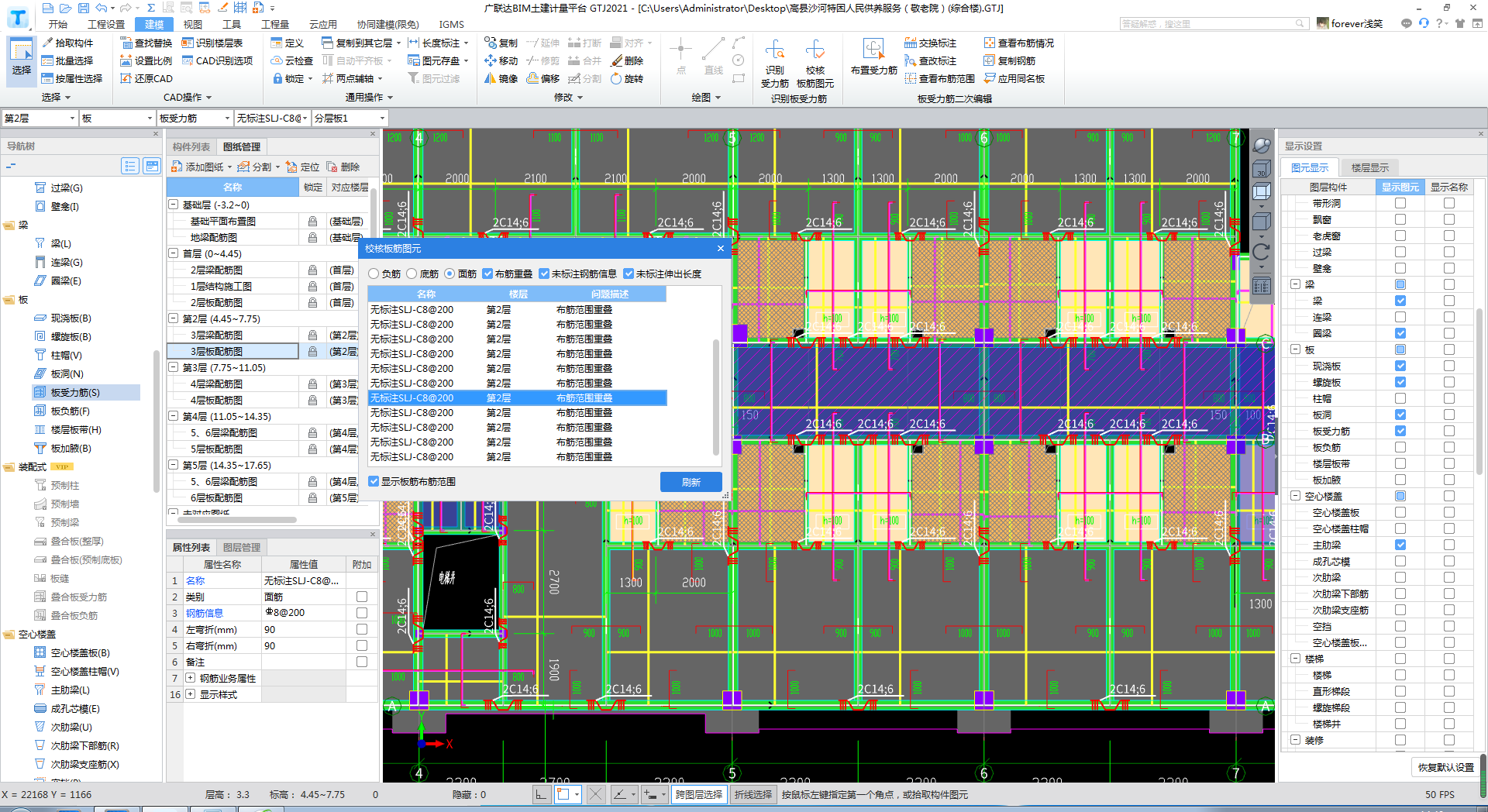Click 校核板筋图元 icon
The height and width of the screenshot is (812, 1488).
[815, 51]
